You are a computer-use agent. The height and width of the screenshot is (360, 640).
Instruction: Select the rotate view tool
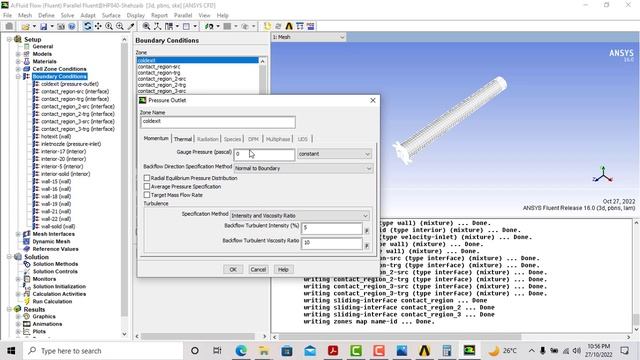[x=87, y=26]
